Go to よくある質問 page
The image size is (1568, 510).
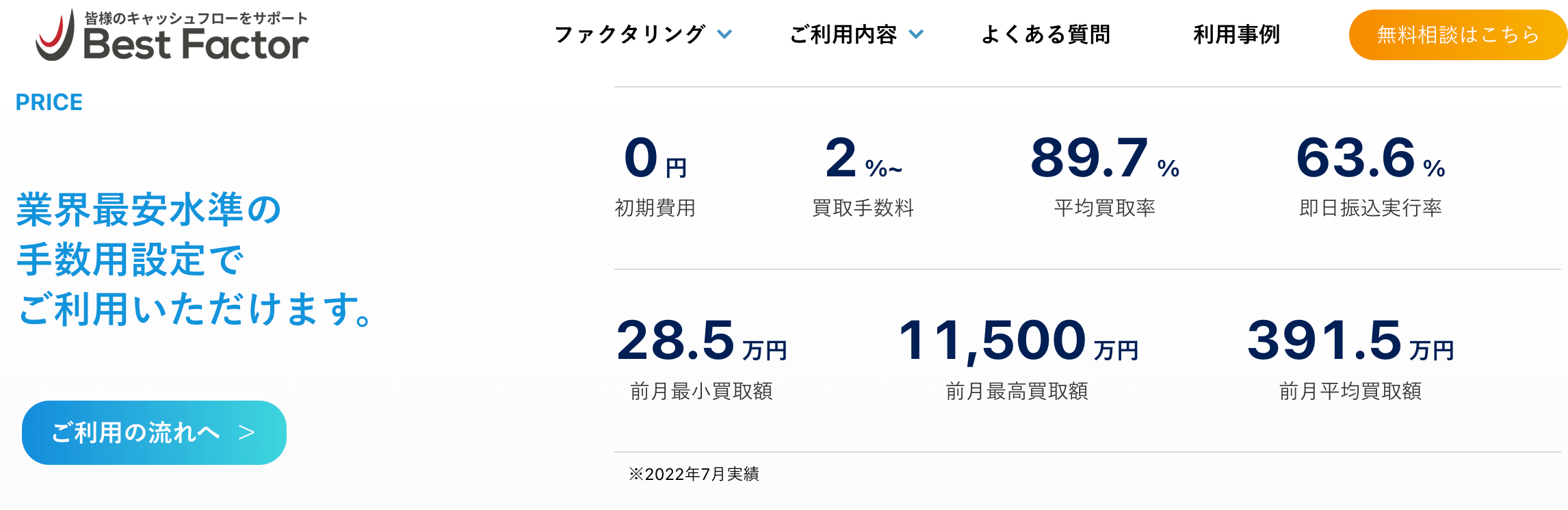pyautogui.click(x=1045, y=34)
